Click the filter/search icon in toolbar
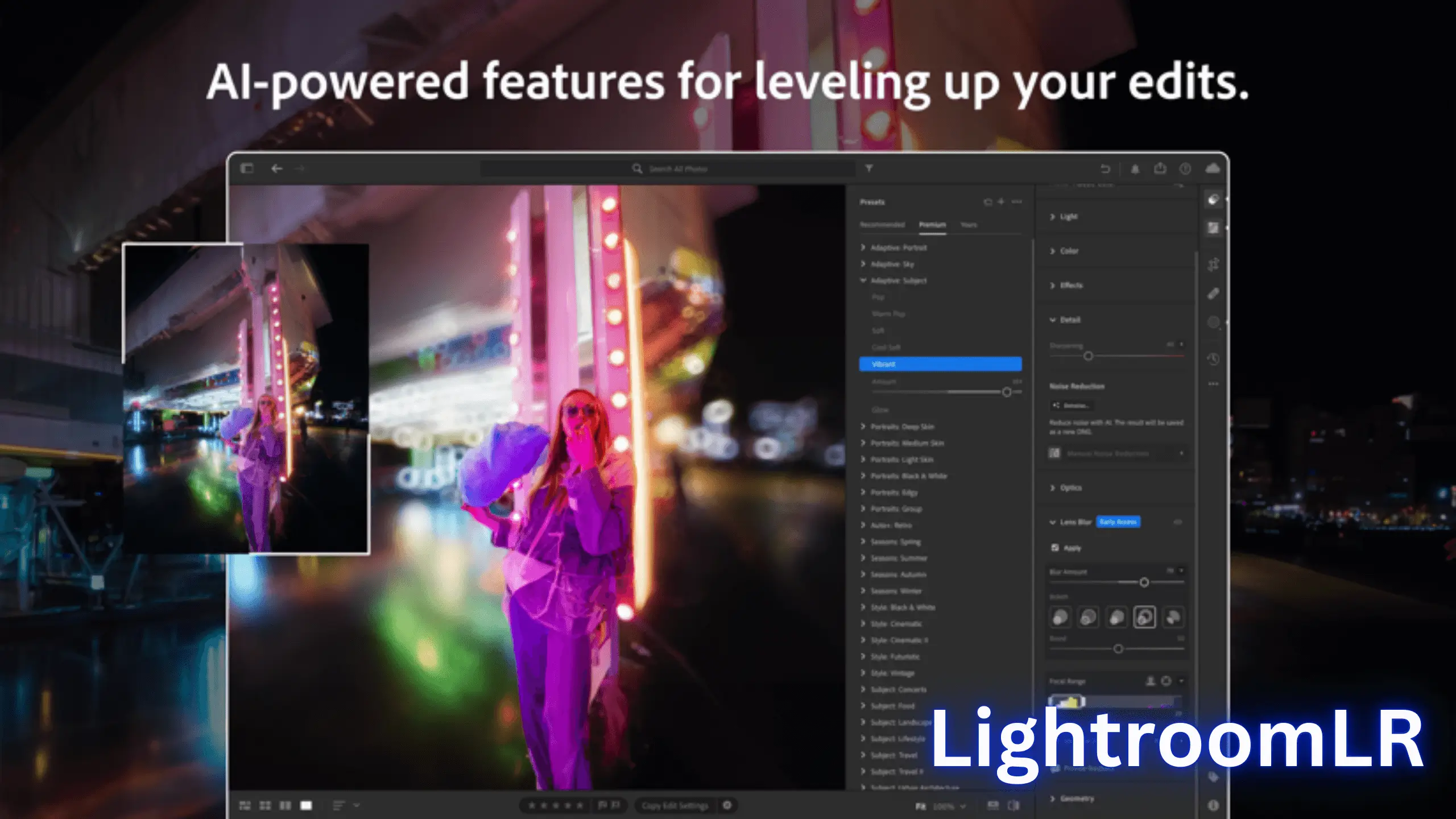 click(x=868, y=168)
